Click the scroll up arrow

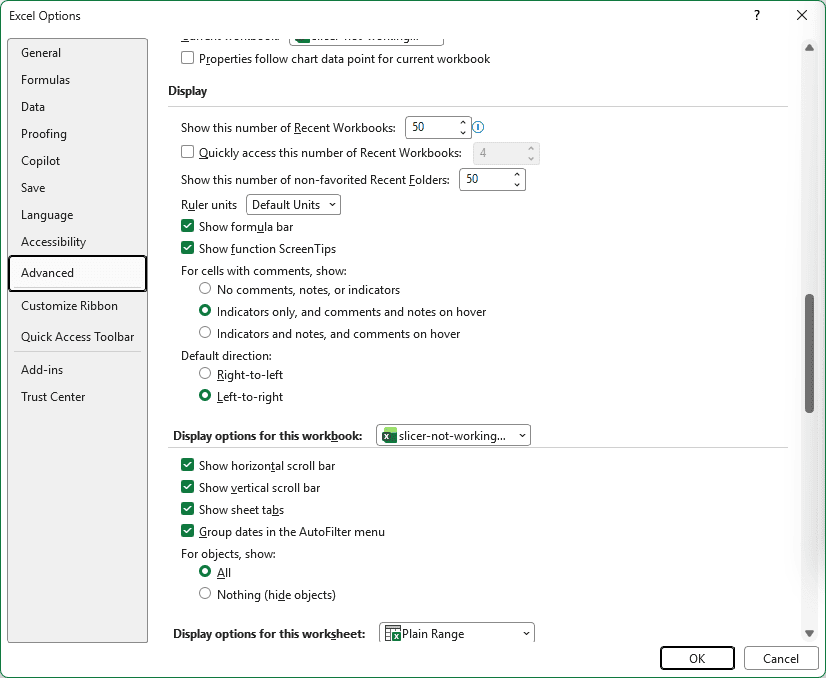tap(809, 47)
